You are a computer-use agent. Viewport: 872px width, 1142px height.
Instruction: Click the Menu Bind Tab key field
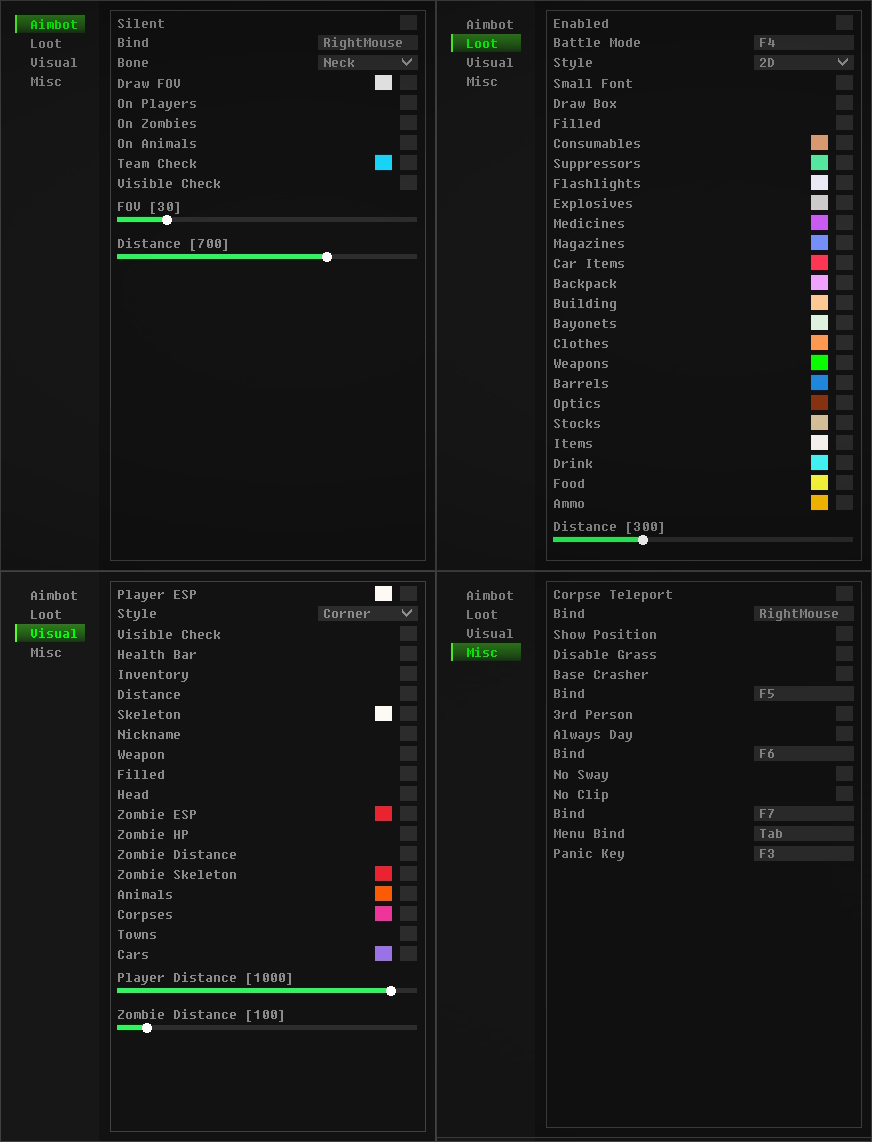[803, 834]
